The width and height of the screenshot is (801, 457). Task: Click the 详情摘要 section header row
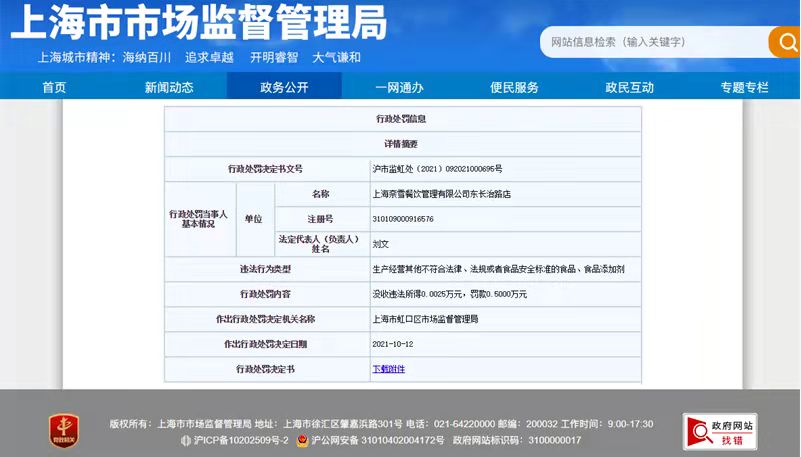point(402,144)
